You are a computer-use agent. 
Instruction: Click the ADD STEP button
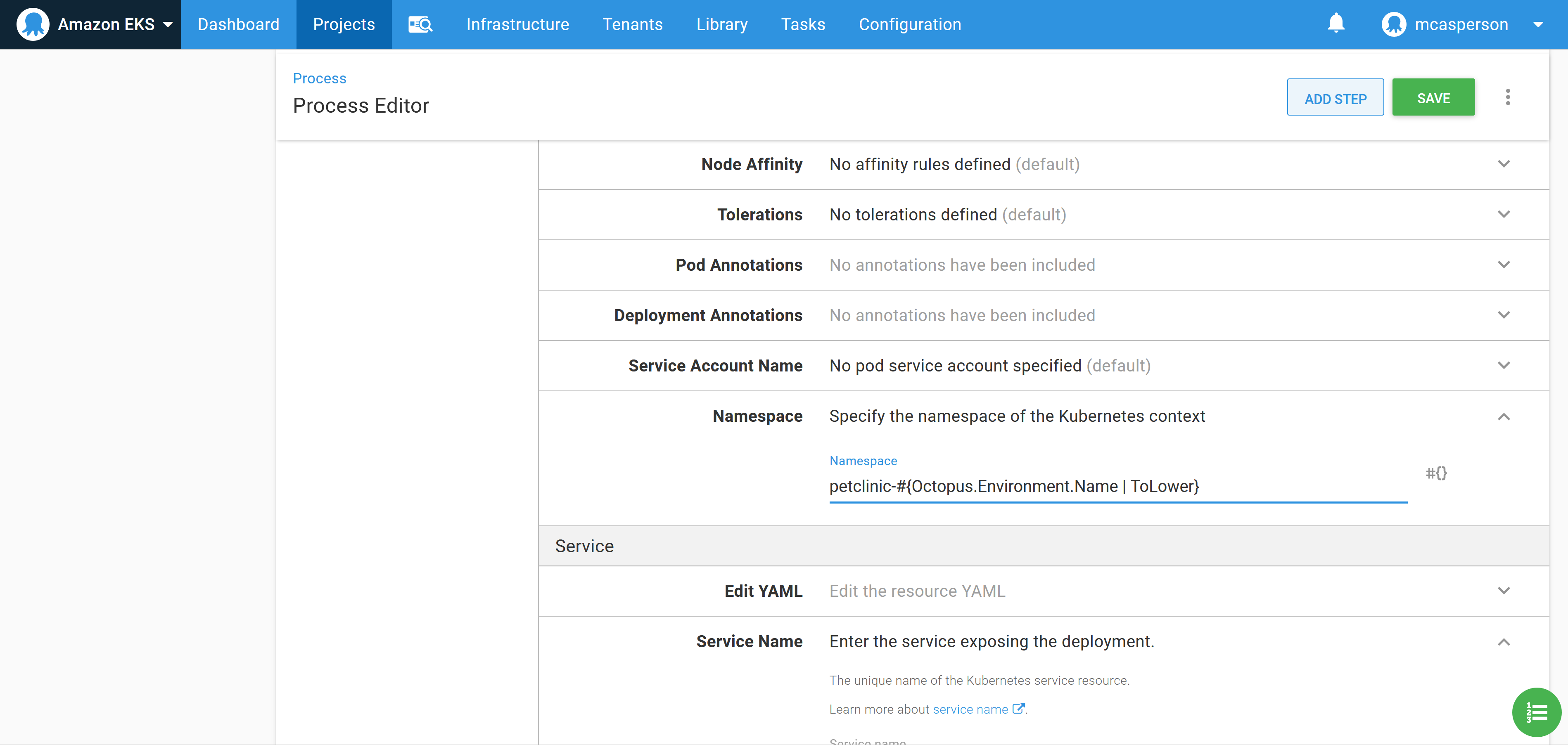coord(1335,97)
